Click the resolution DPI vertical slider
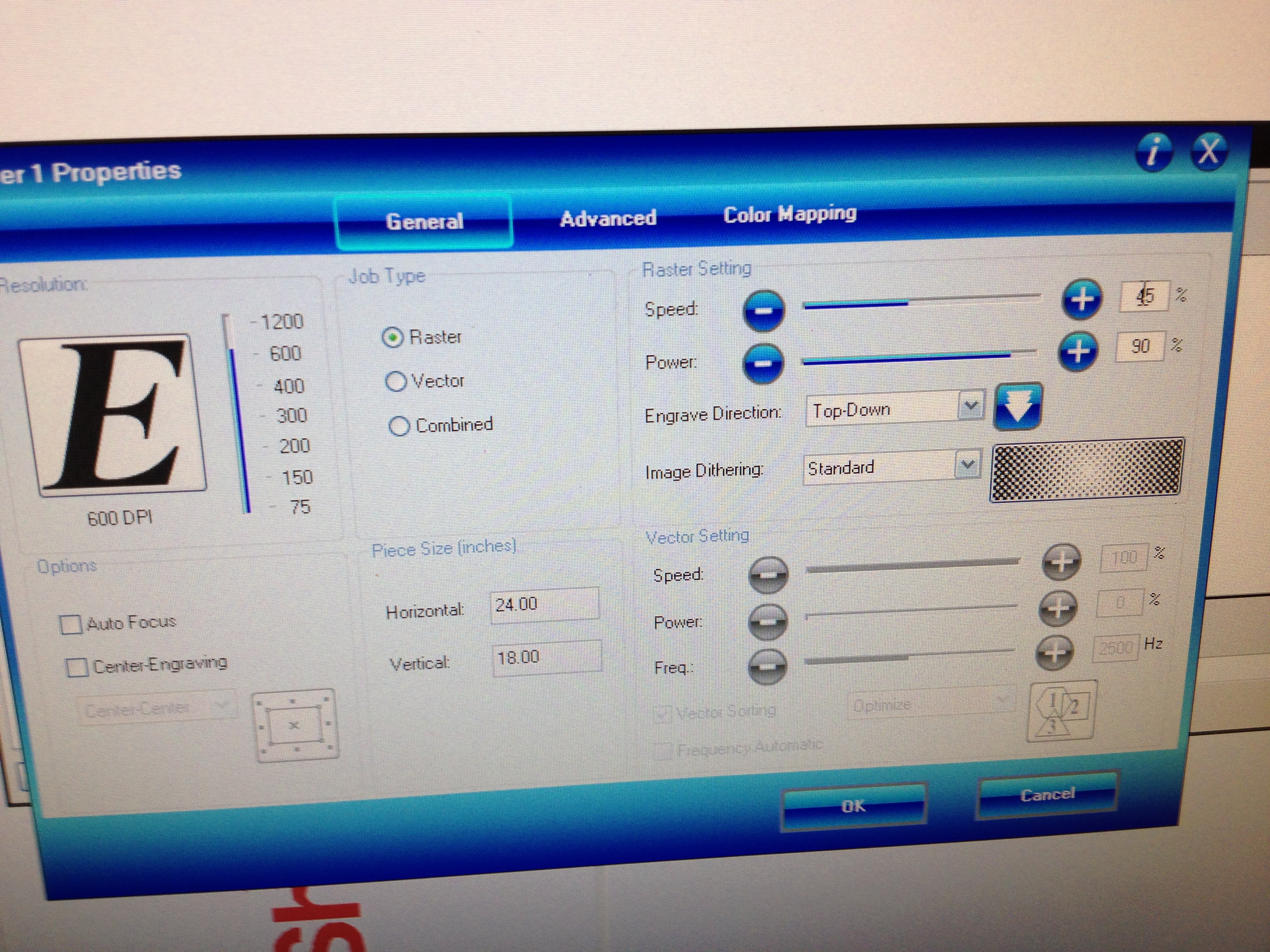Screen dimensions: 1270x952 [x=237, y=413]
